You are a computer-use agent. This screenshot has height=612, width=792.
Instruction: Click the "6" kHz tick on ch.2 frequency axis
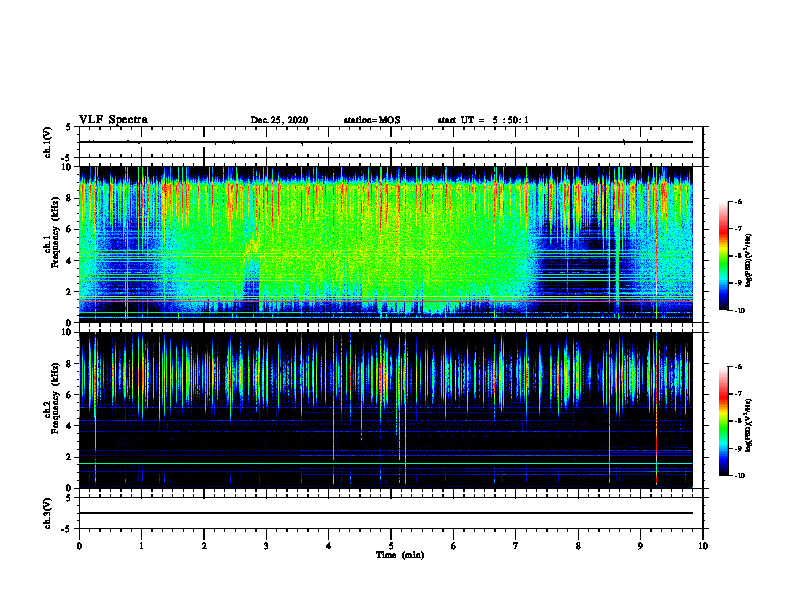point(70,395)
